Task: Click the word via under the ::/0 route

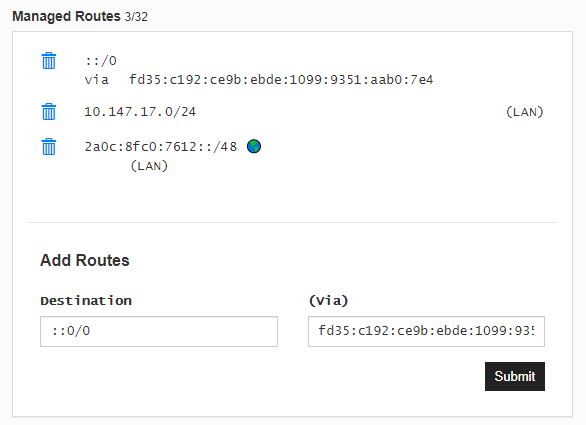Action: click(97, 80)
